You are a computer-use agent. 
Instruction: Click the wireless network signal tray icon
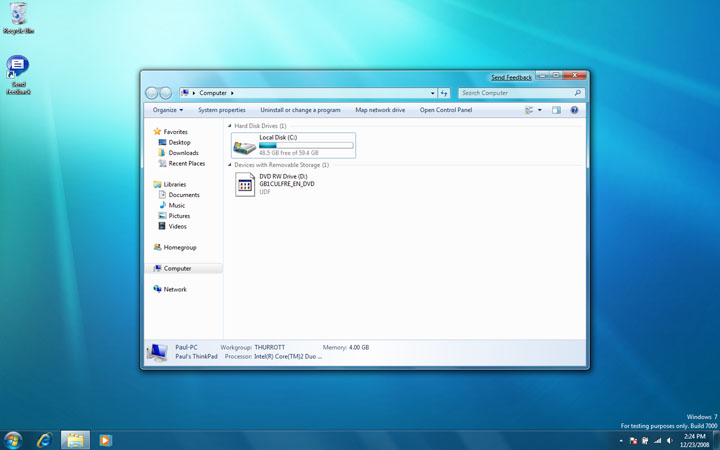pos(658,441)
